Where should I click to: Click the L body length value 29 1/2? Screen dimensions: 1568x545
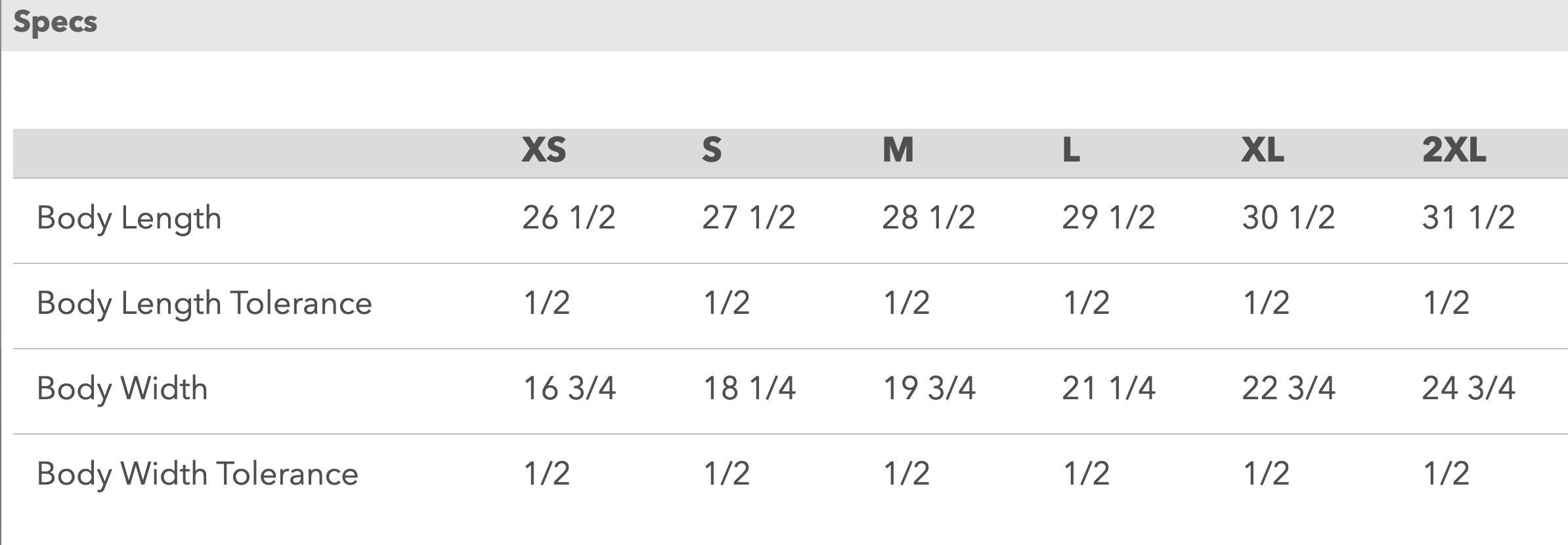1108,217
